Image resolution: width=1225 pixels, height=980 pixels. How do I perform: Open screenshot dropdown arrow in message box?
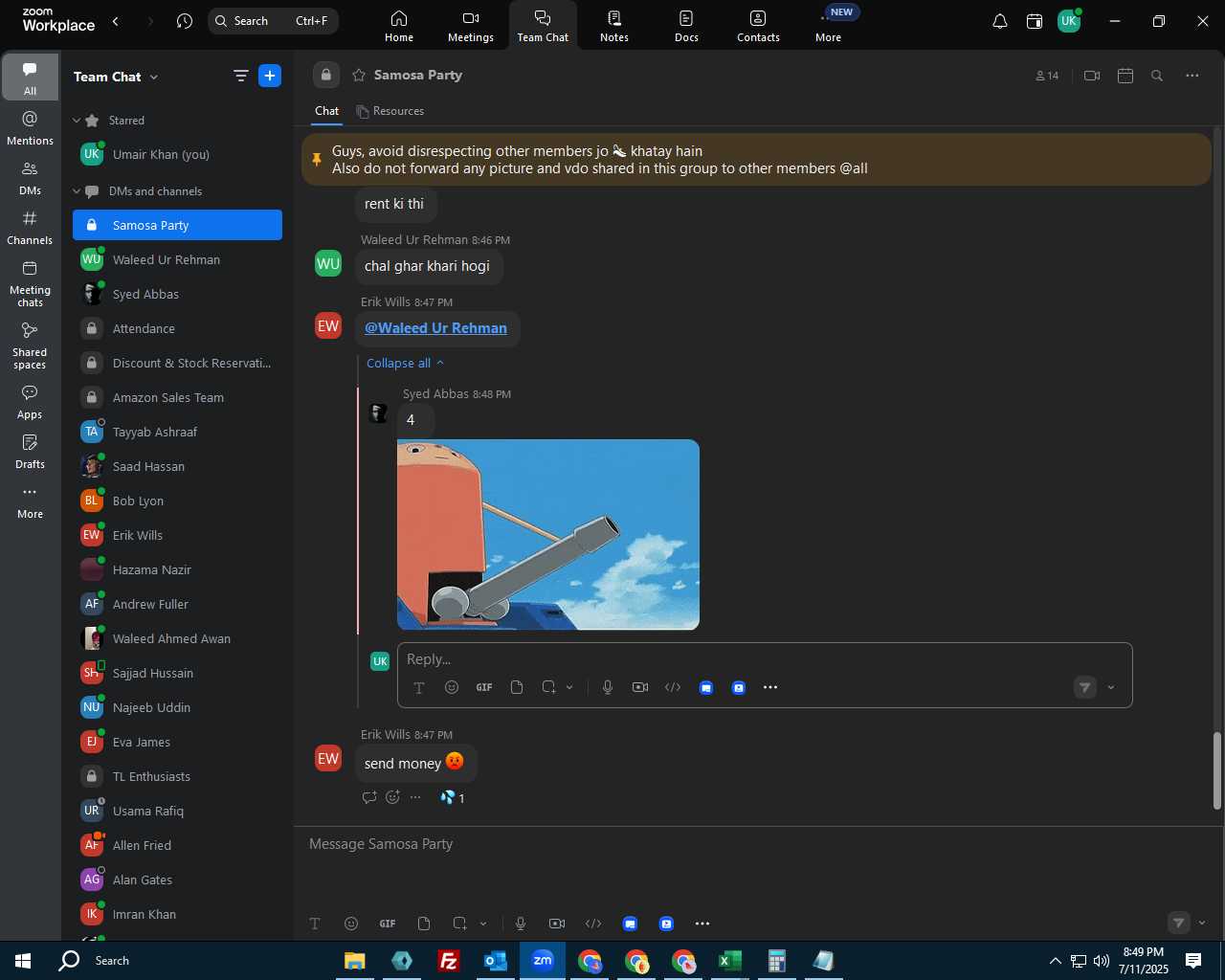483,924
